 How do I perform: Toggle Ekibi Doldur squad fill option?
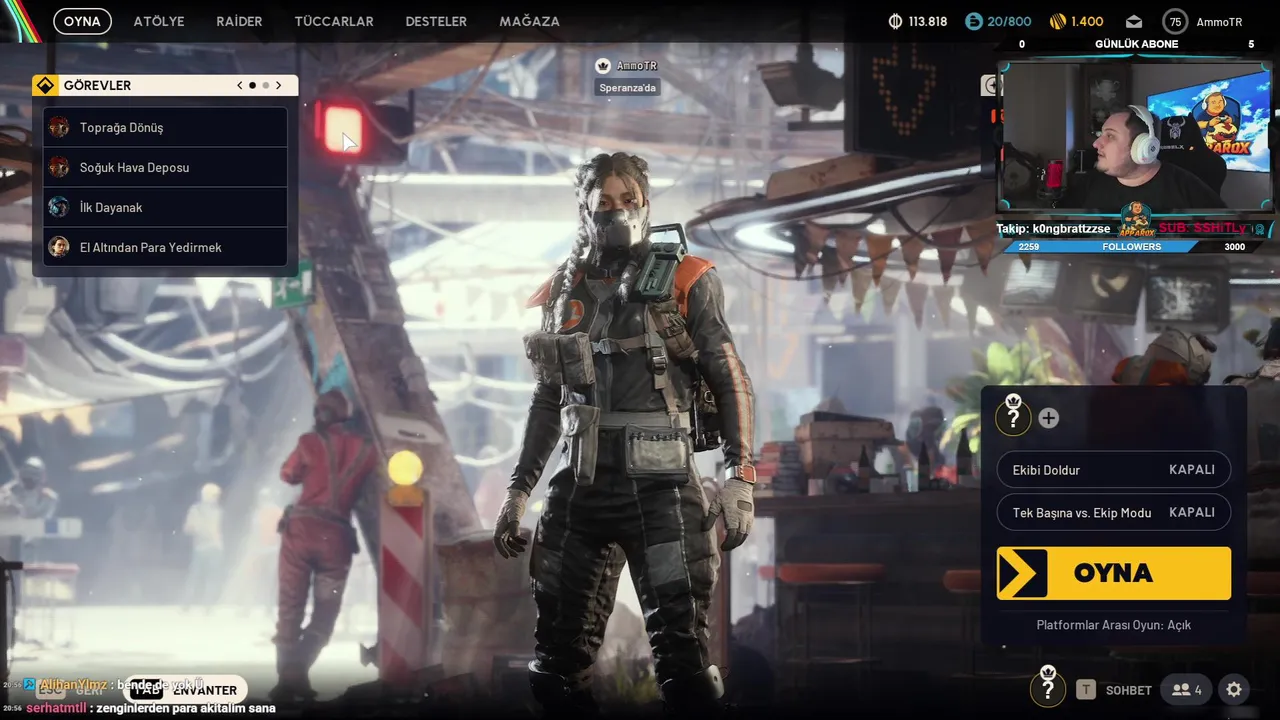point(1114,469)
